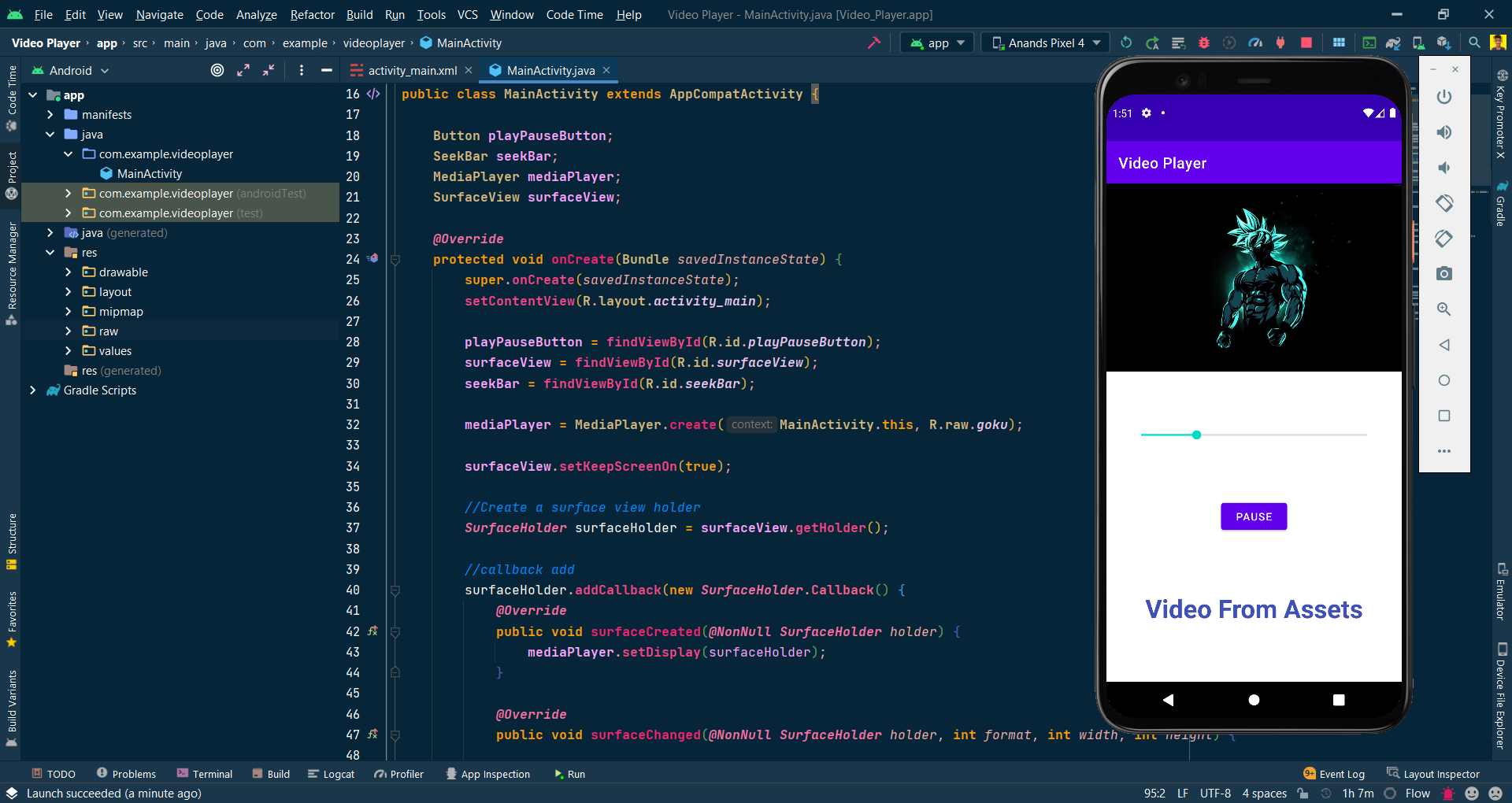
Task: Collapse the app node in project tree
Action: pyautogui.click(x=32, y=94)
